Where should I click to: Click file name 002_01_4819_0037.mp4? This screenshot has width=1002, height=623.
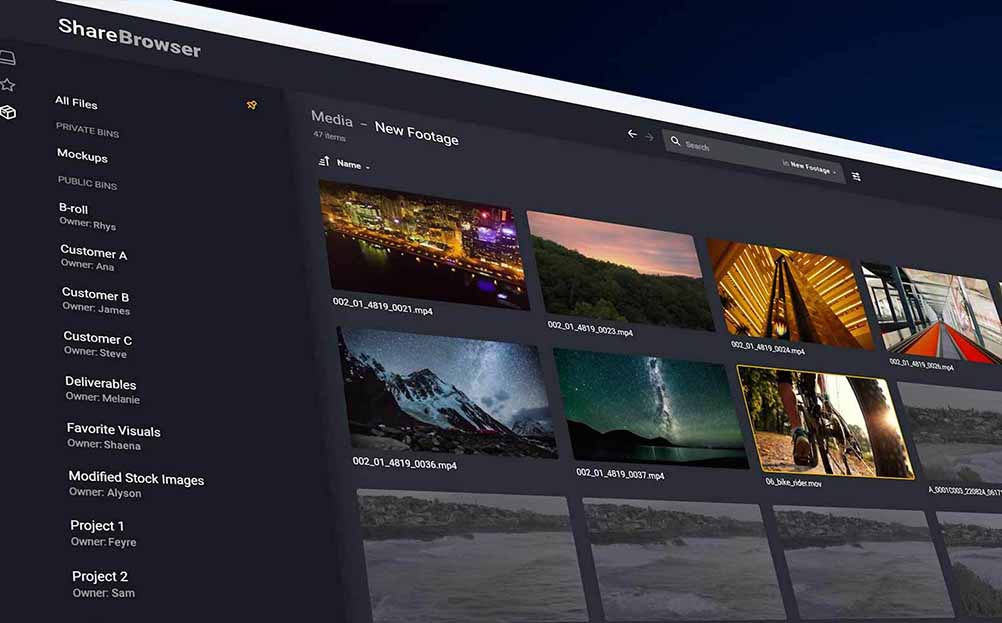620,473
